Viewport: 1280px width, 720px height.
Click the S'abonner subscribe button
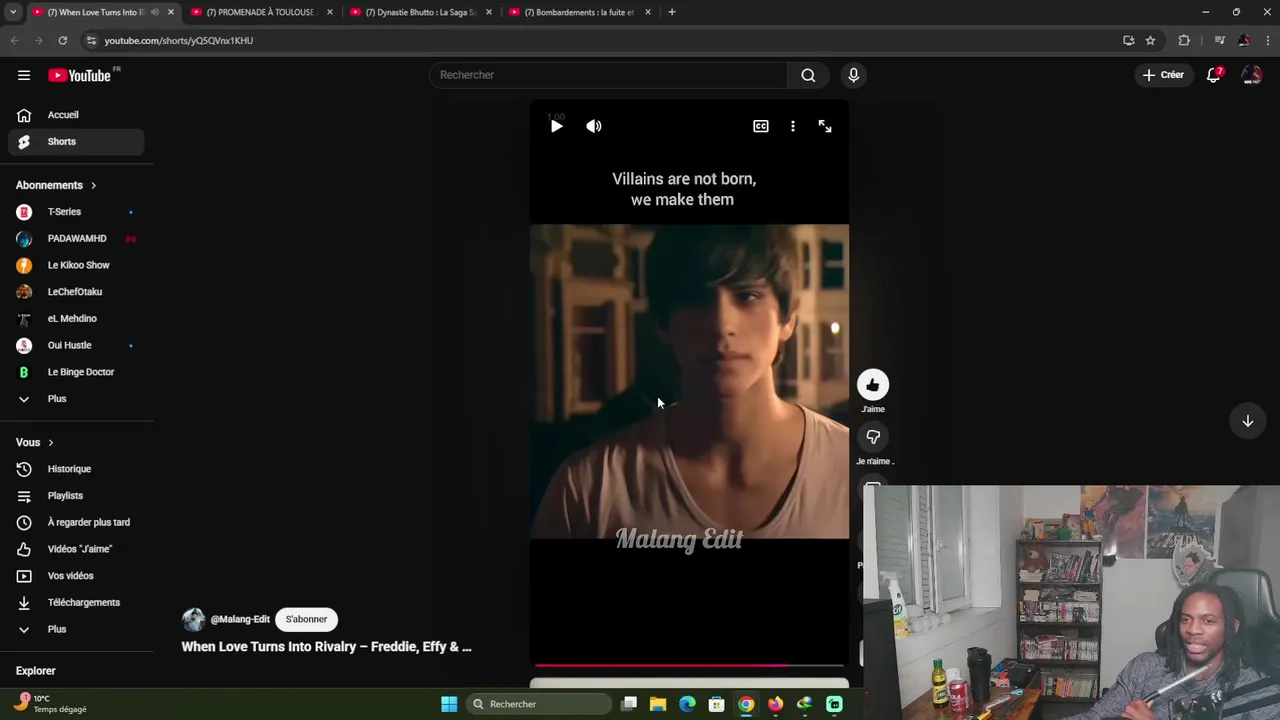[x=306, y=619]
